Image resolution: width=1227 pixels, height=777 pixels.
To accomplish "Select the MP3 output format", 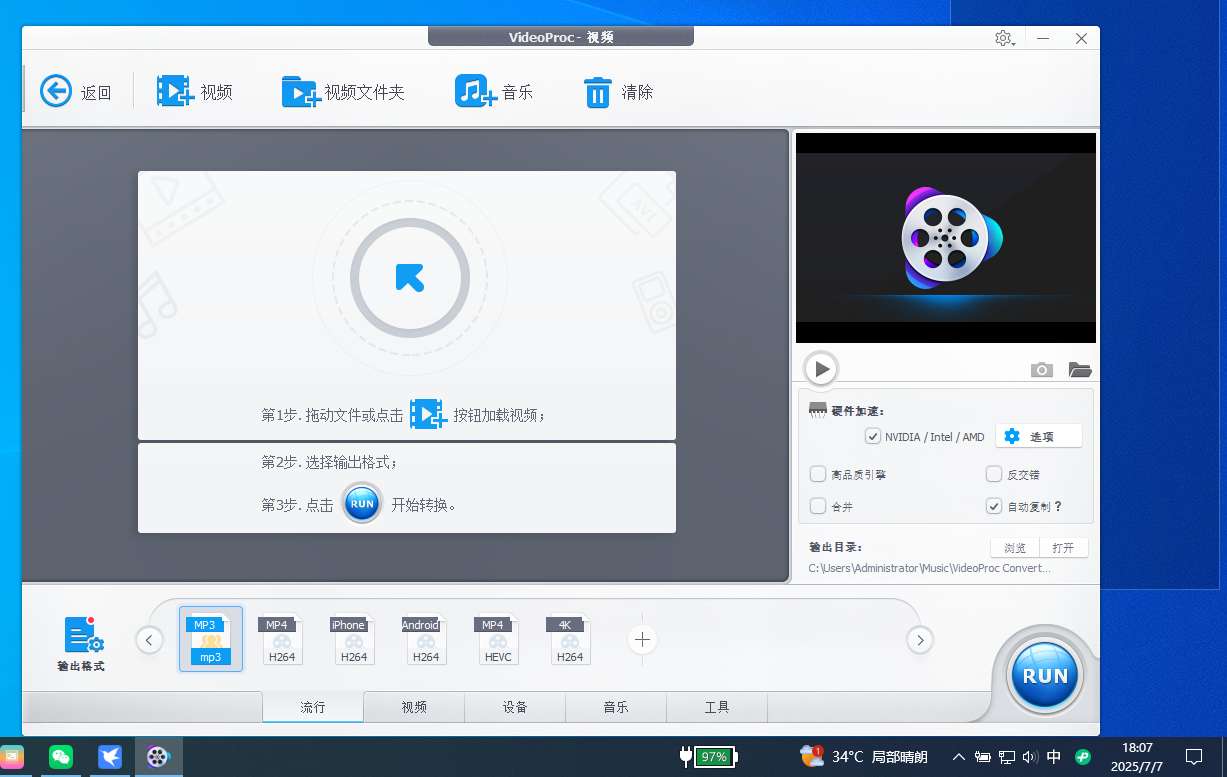I will pos(211,639).
